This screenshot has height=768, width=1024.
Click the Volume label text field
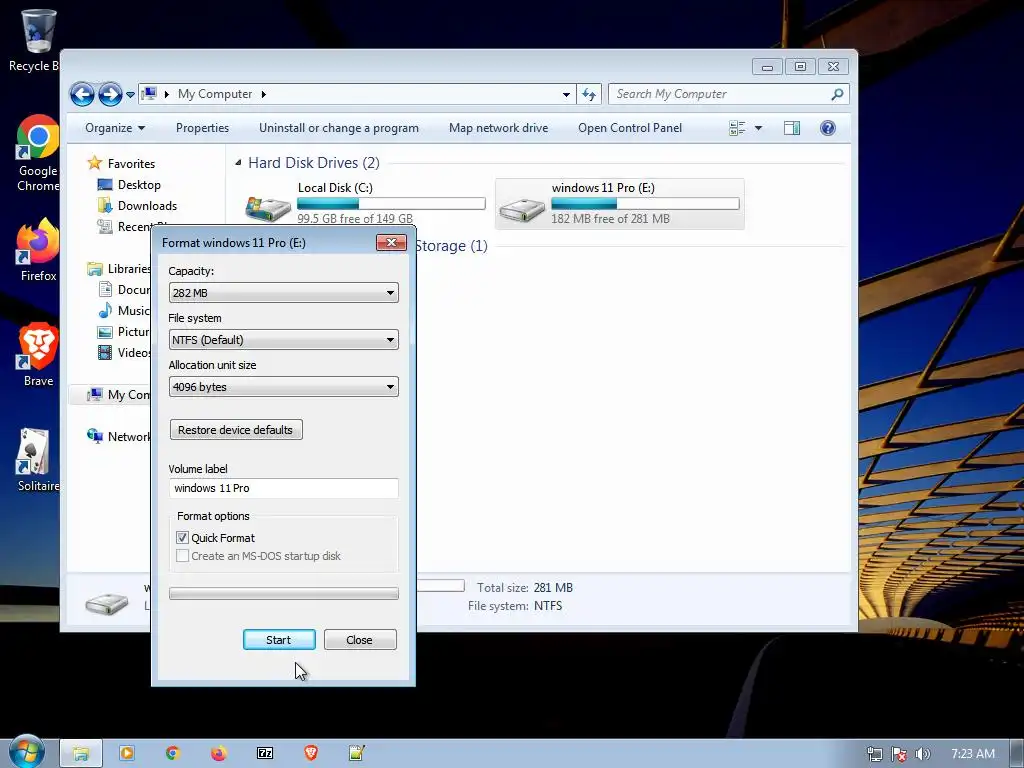[x=283, y=488]
